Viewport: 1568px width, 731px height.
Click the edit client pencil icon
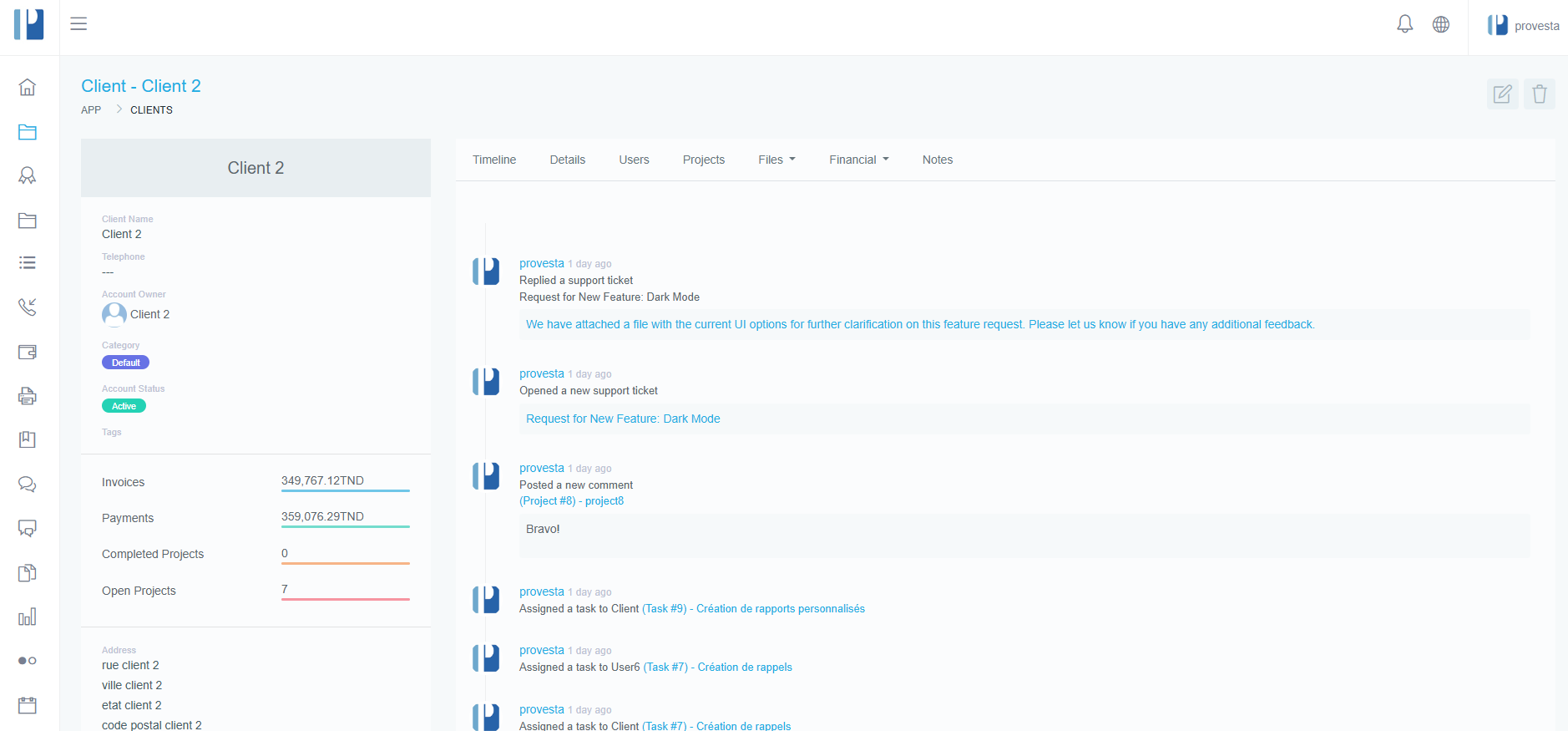(x=1502, y=94)
